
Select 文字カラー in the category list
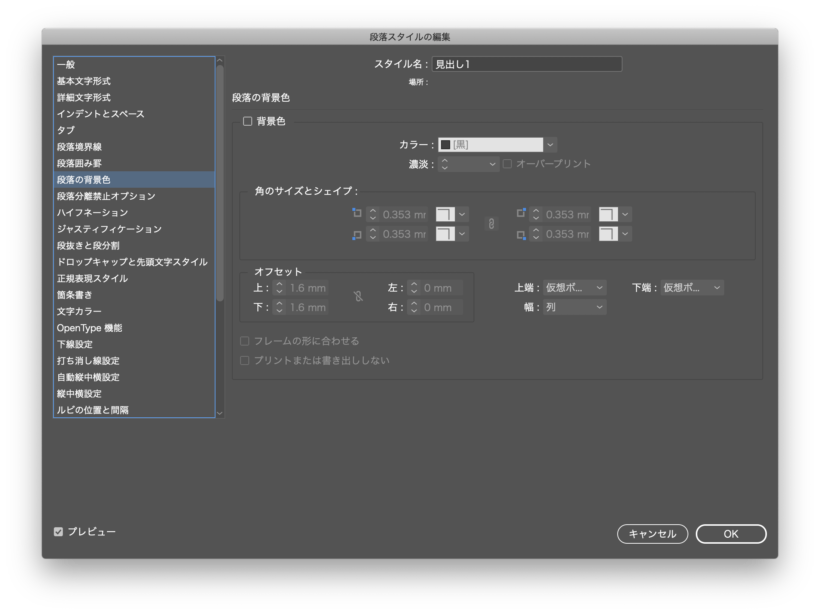pyautogui.click(x=79, y=311)
